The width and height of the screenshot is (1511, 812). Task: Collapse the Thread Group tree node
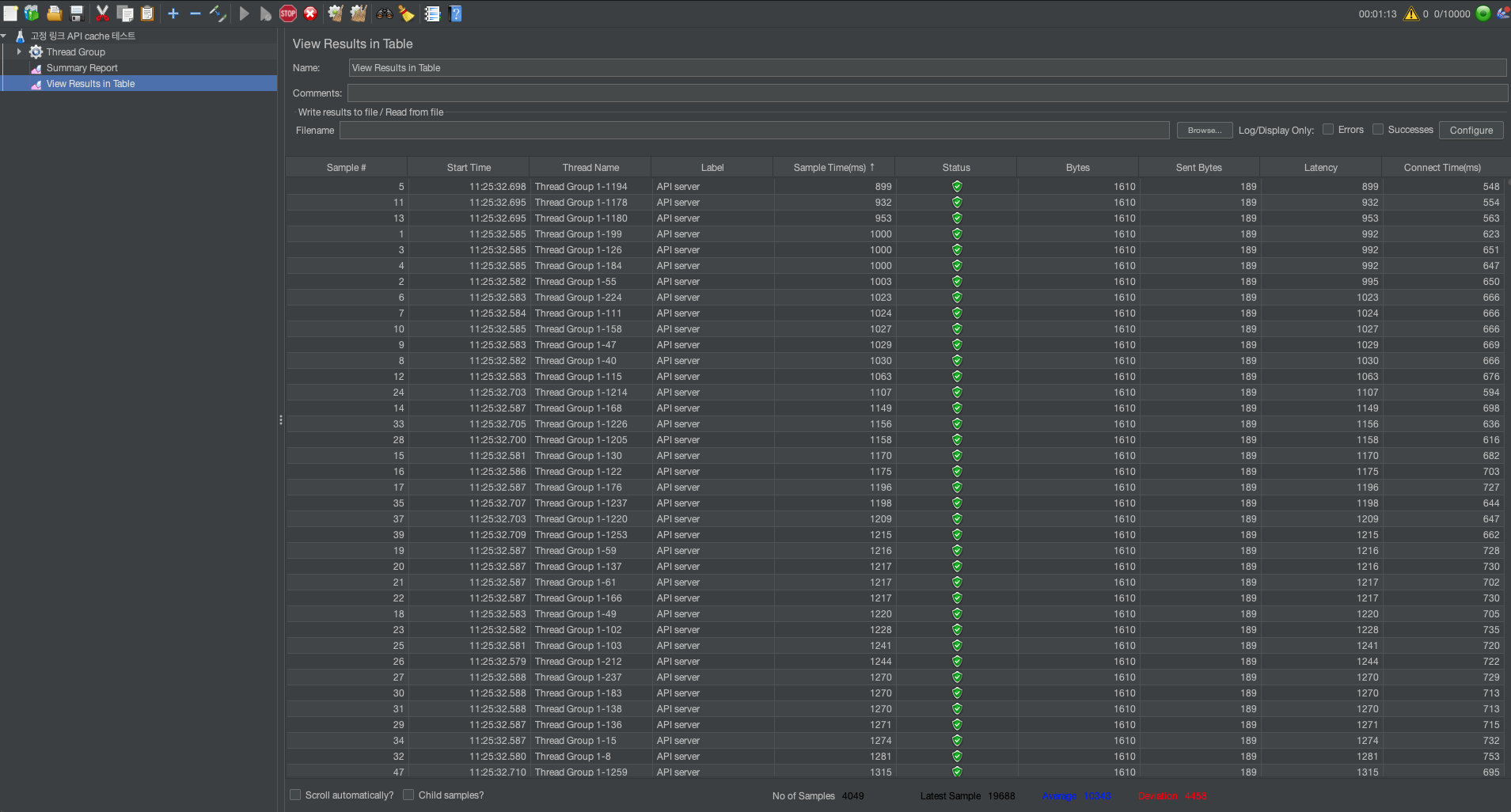pyautogui.click(x=19, y=51)
